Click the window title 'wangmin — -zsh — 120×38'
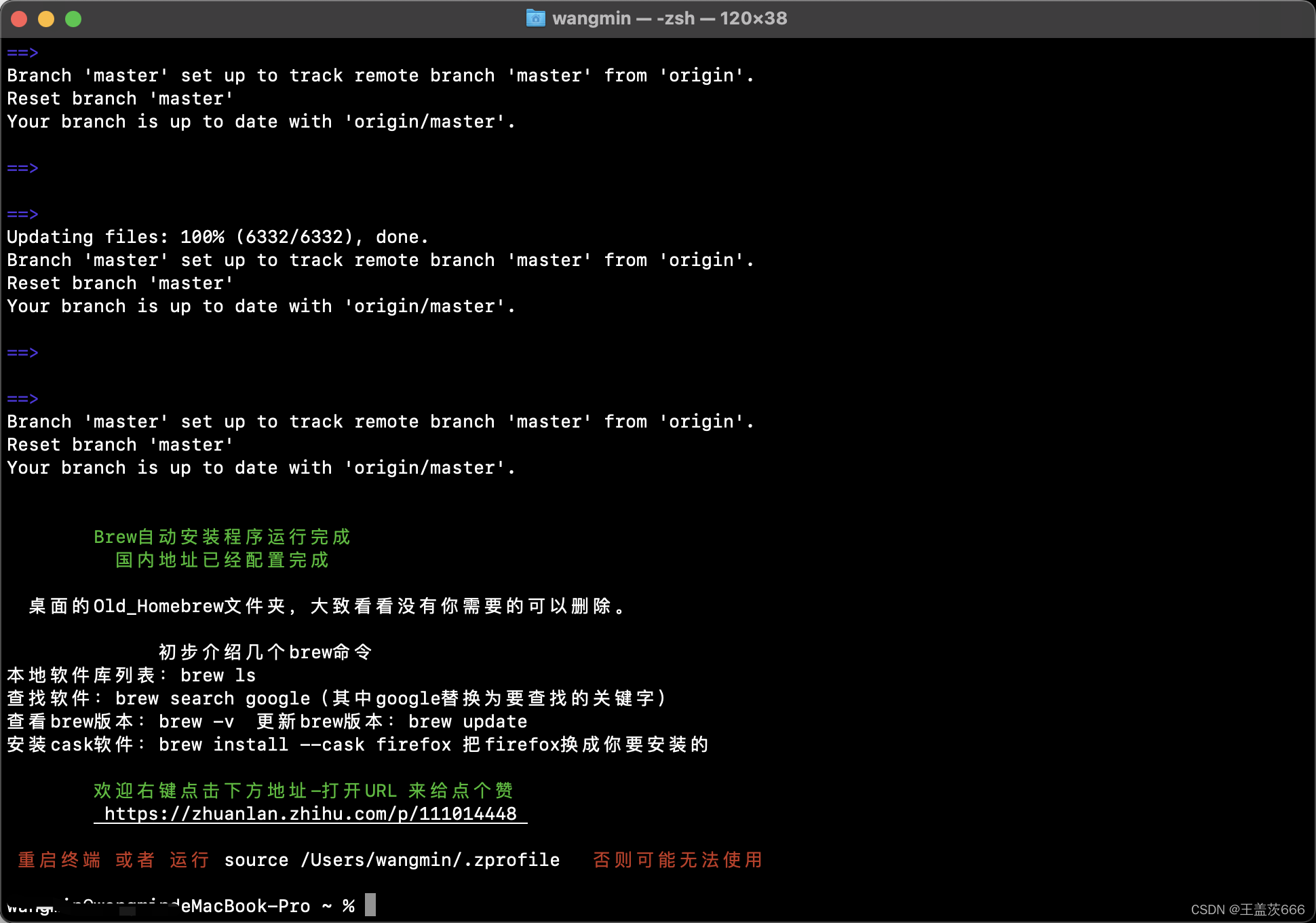 670,18
